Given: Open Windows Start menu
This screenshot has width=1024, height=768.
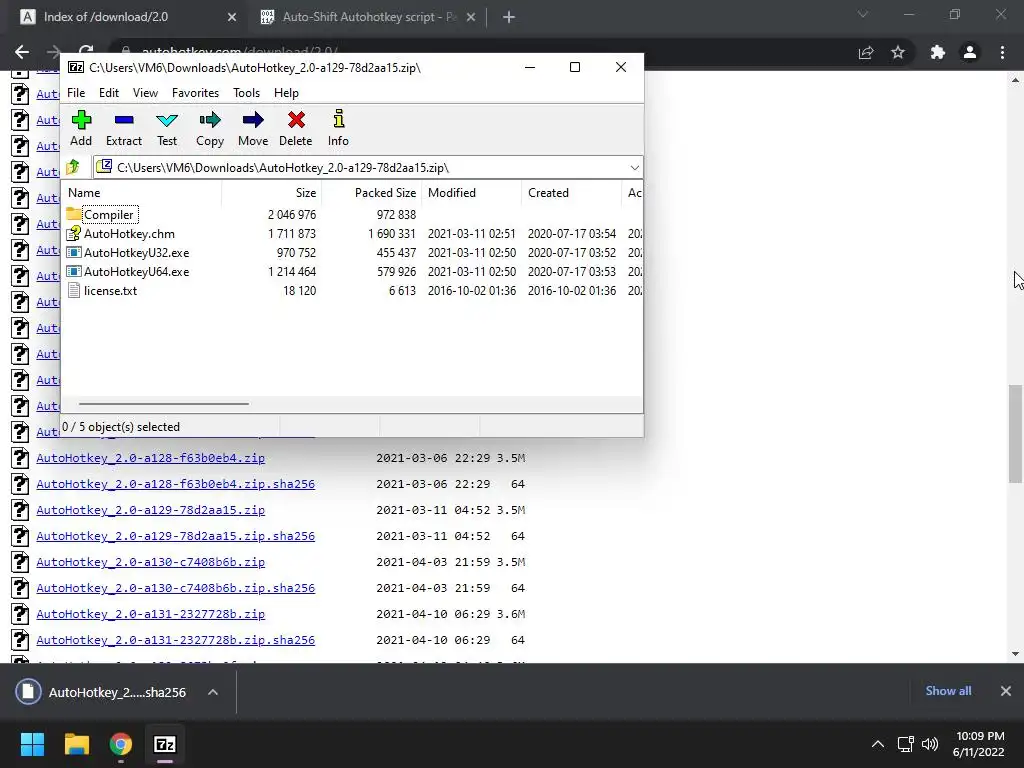Looking at the screenshot, I should (32, 744).
